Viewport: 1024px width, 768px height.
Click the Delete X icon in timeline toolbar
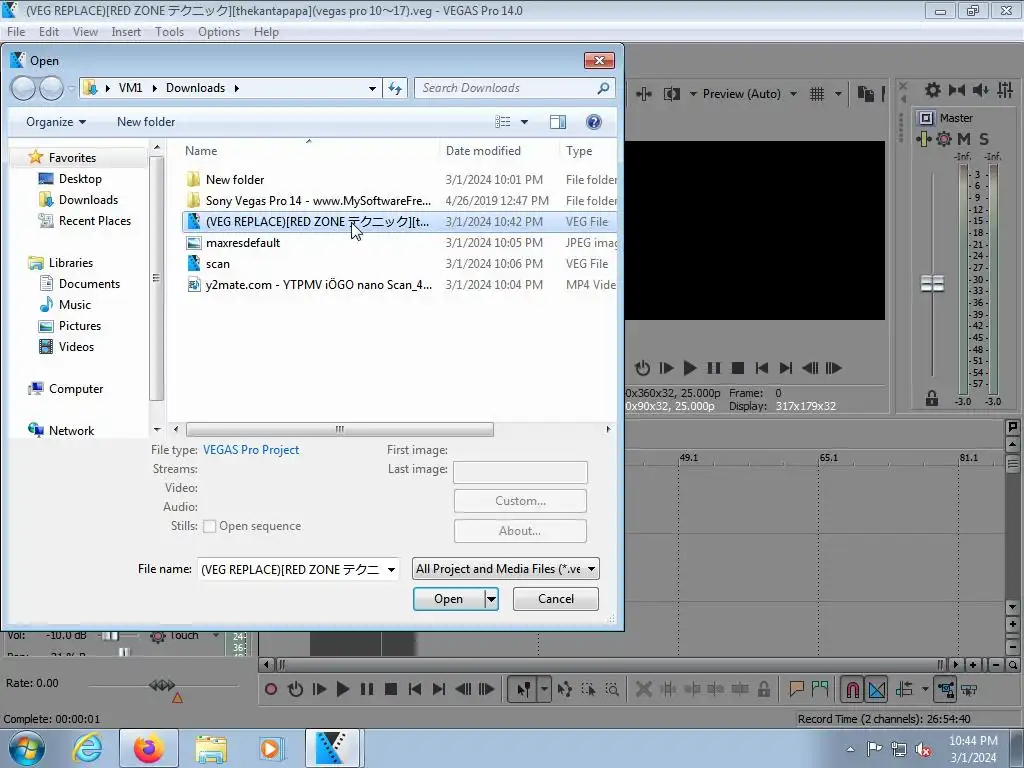(643, 689)
